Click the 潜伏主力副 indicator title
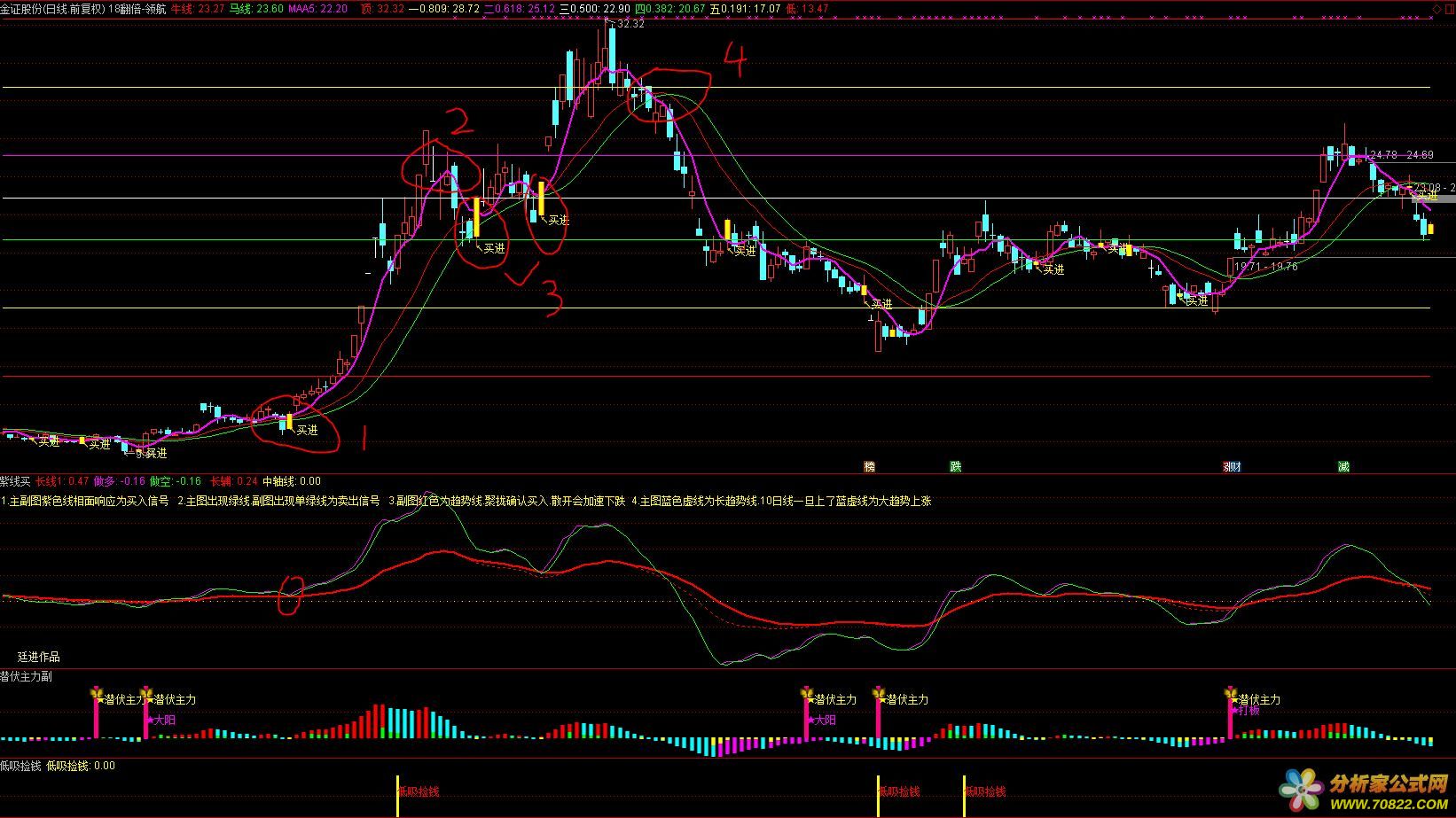 click(26, 676)
